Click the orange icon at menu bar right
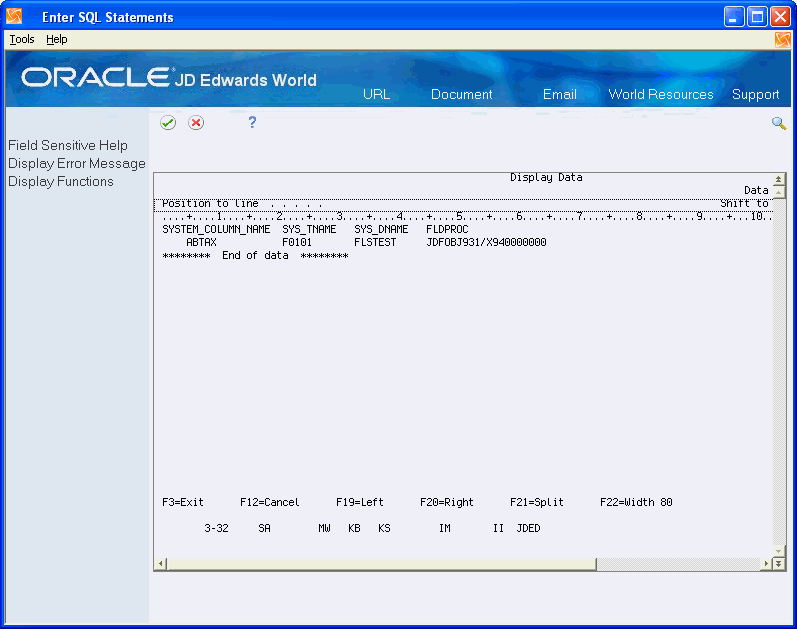797x629 pixels. tap(783, 40)
